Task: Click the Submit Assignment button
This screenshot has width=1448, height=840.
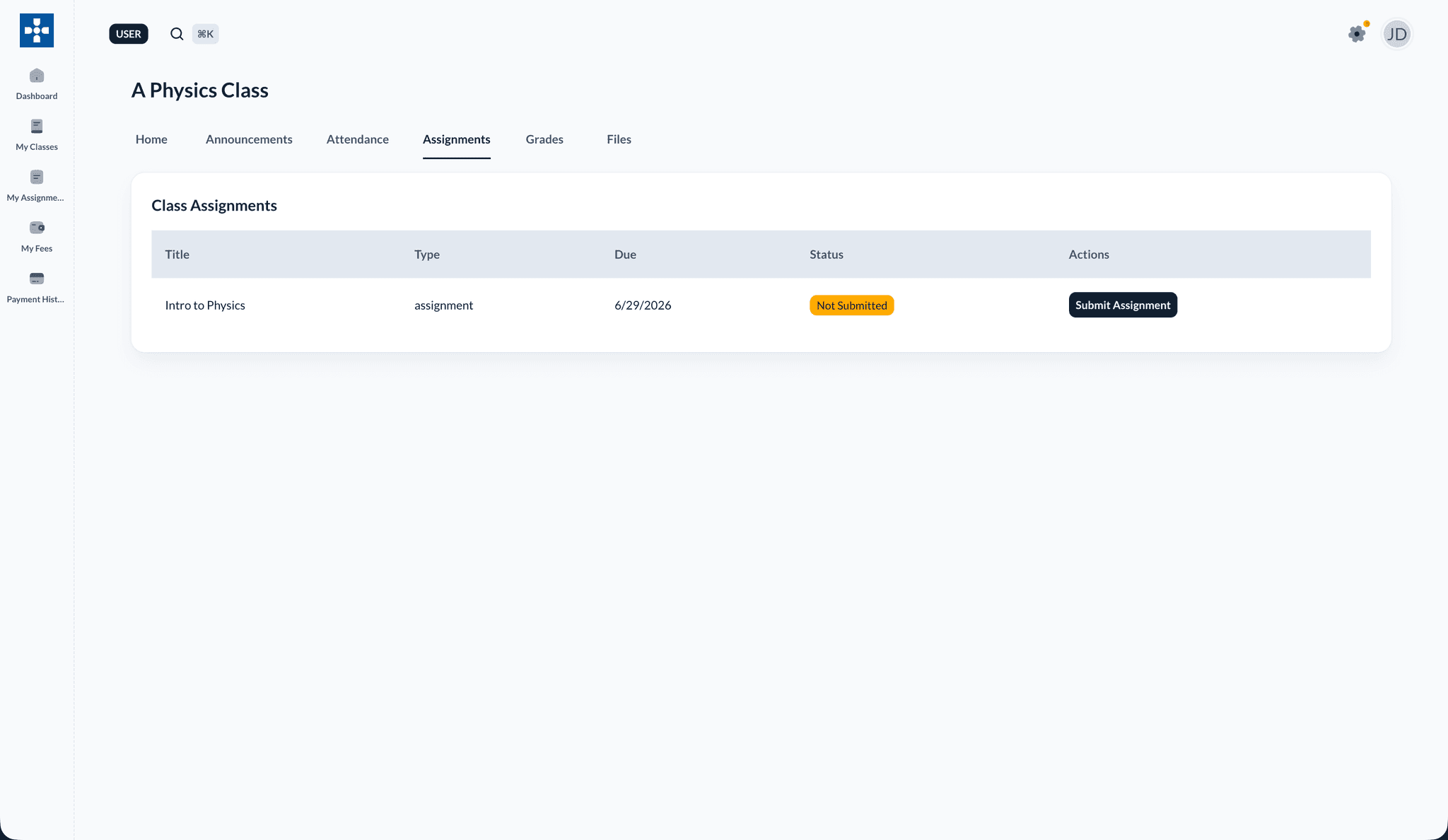Action: pos(1123,305)
